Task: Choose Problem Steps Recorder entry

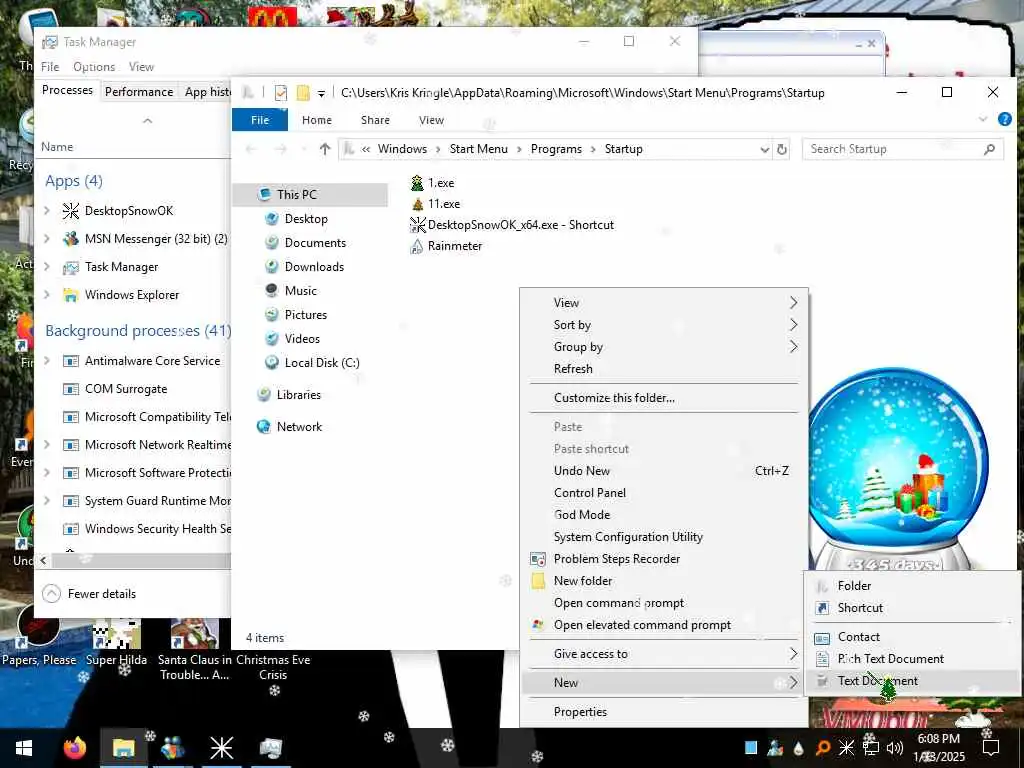Action: (665, 559)
